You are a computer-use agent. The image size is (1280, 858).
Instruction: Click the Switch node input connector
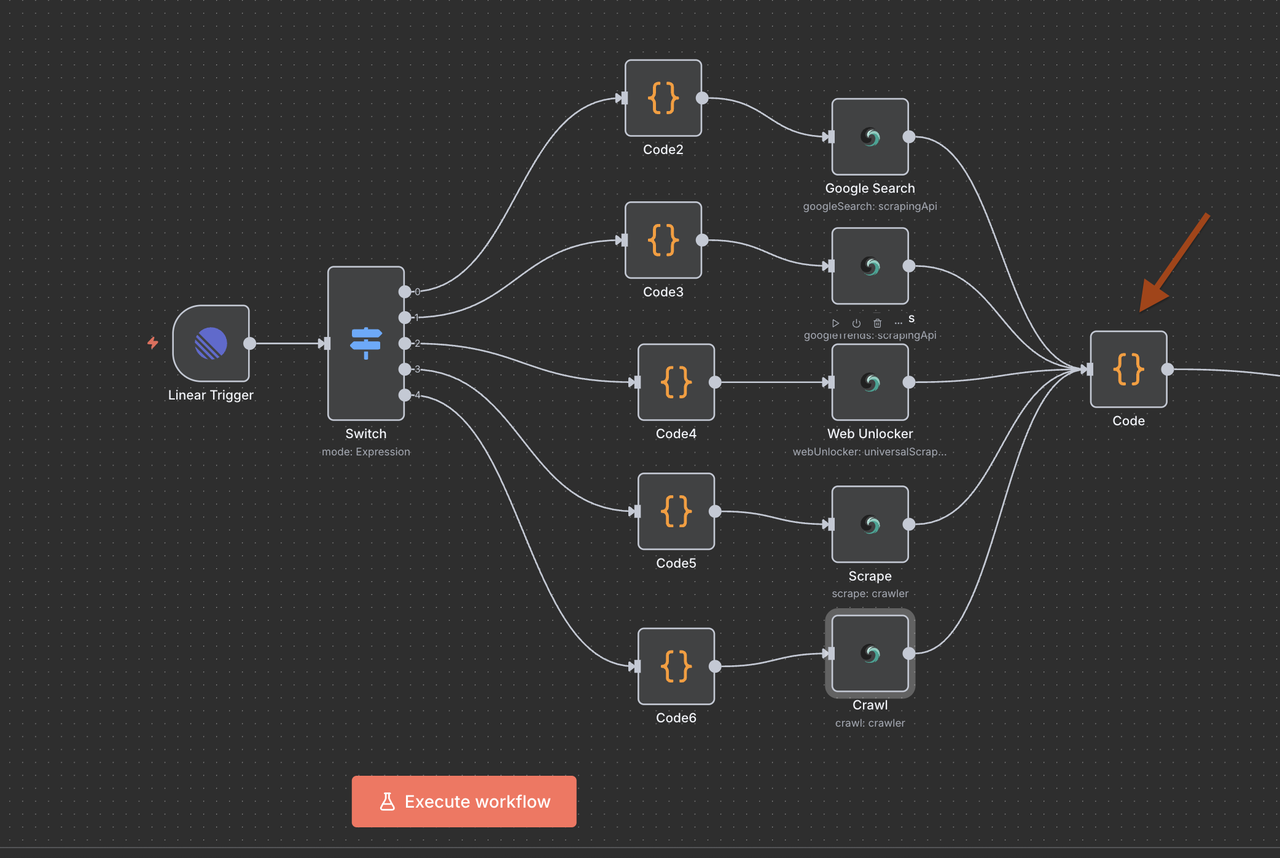(x=326, y=343)
